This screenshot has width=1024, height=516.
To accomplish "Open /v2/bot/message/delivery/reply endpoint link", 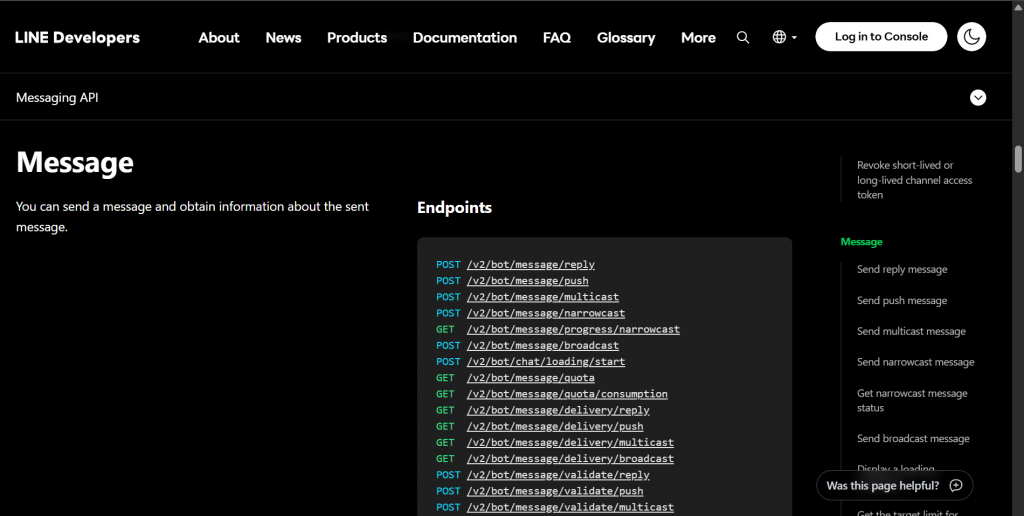I will [x=558, y=410].
